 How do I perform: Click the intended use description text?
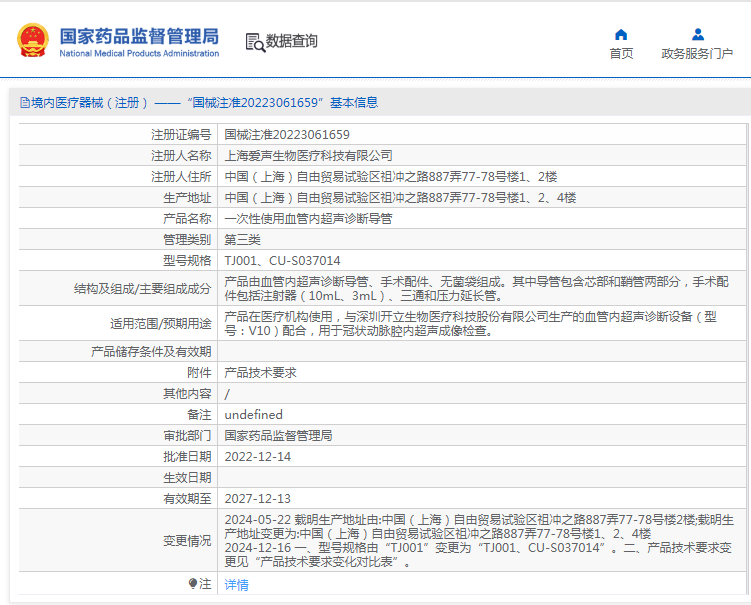pyautogui.click(x=470, y=324)
